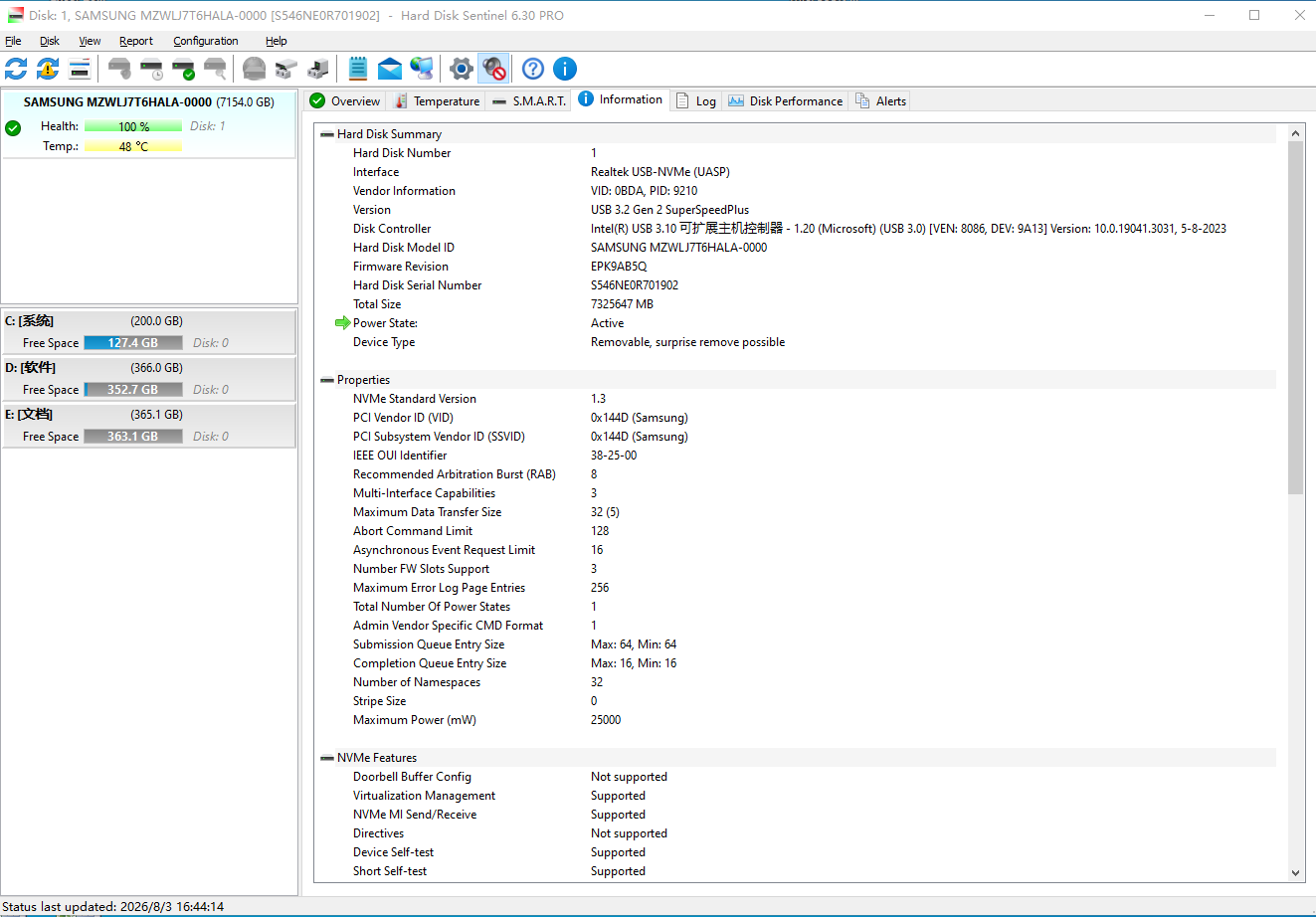Switch to the Alerts tab
Image resolution: width=1316 pixels, height=917 pixels.
pyautogui.click(x=880, y=100)
